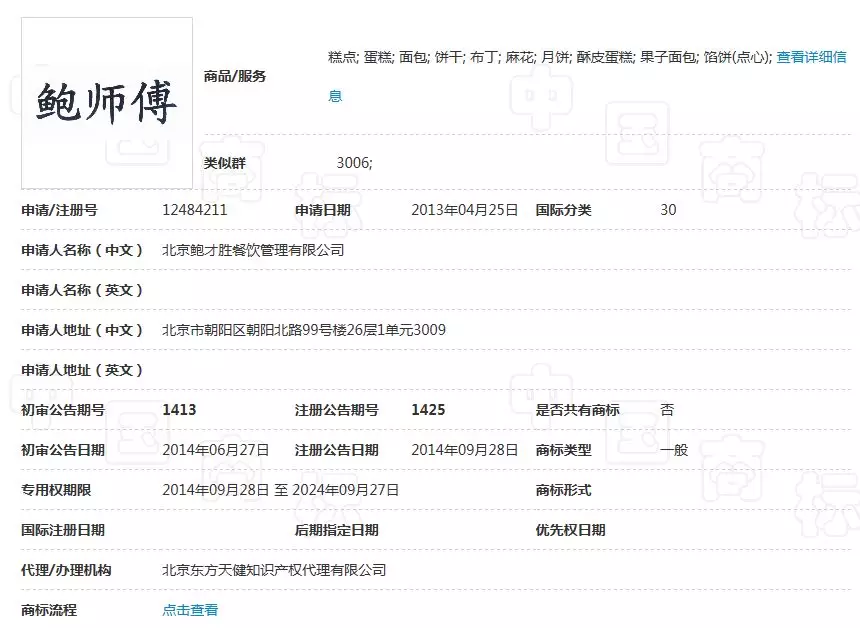The height and width of the screenshot is (628, 860).
Task: Click the registration announcement issue 1425
Action: [x=428, y=410]
